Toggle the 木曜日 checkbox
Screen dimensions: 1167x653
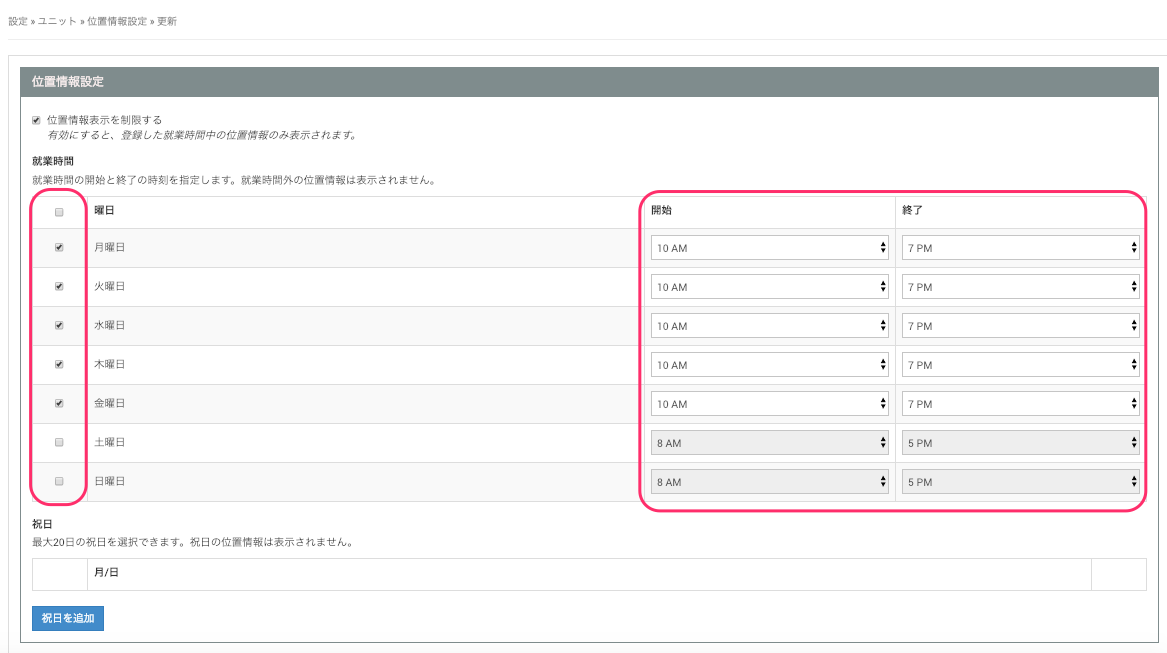point(59,364)
